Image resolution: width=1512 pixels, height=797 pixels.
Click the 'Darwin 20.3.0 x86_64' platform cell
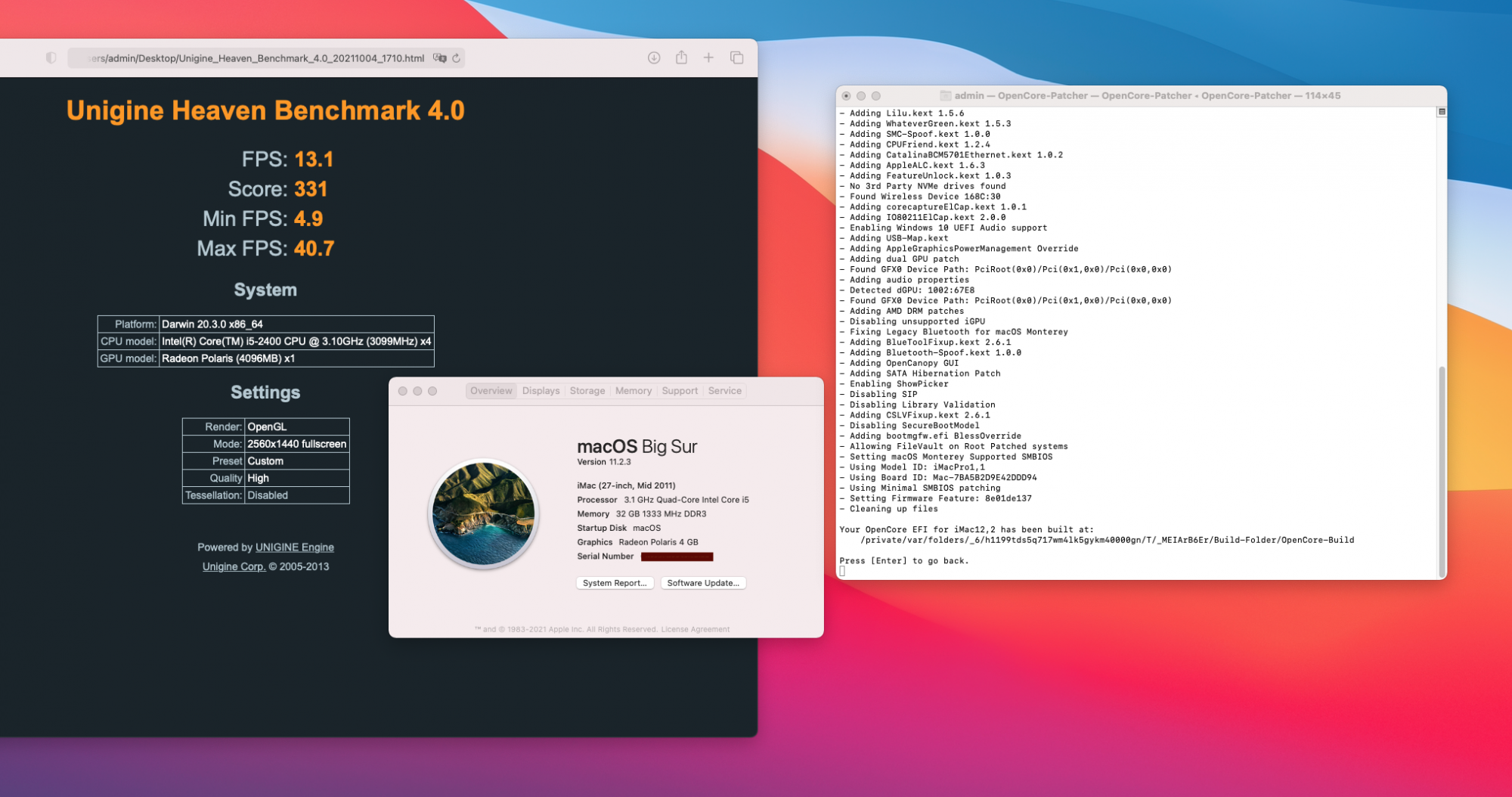coord(296,324)
